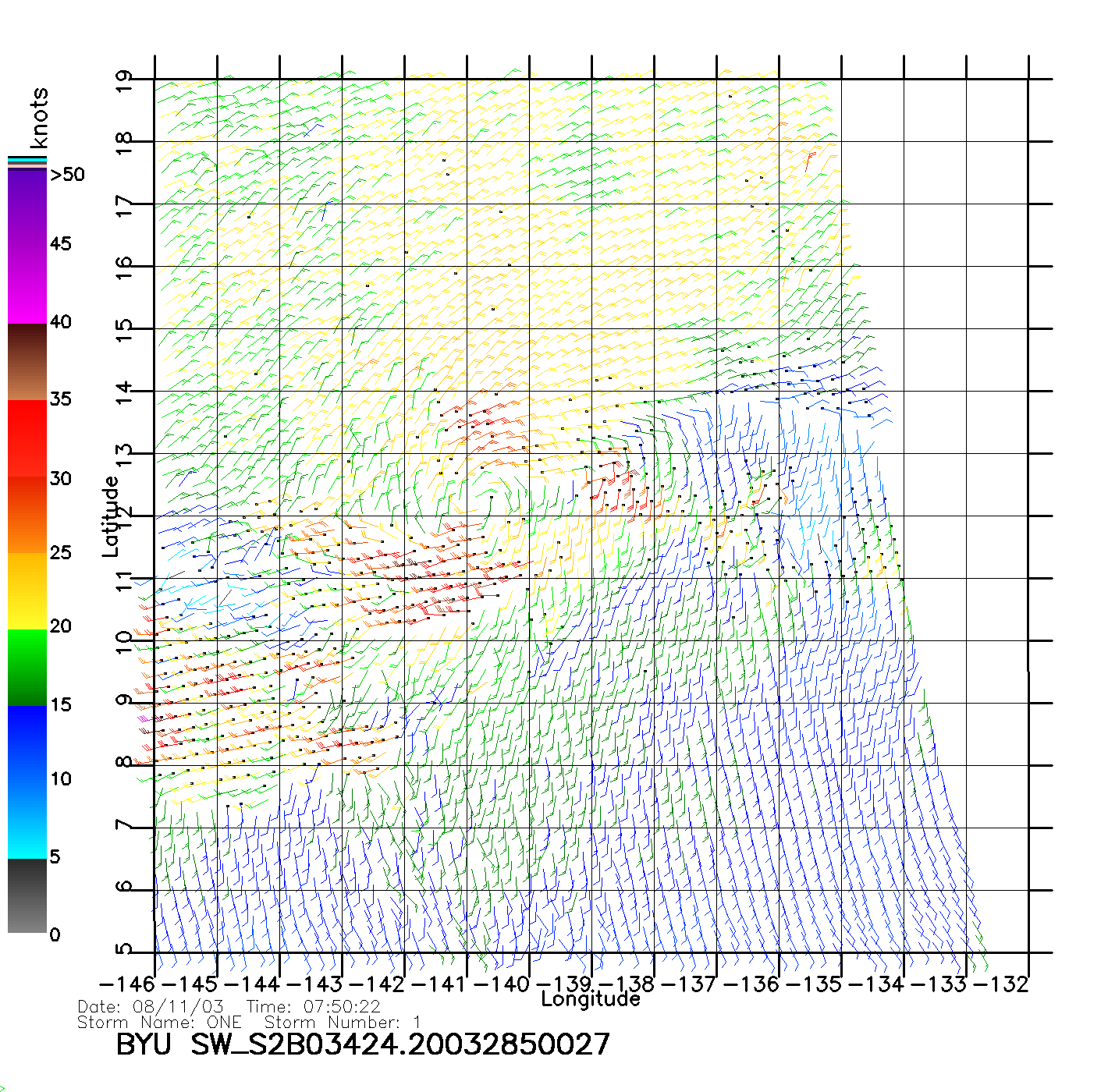This screenshot has width=1108, height=1092.
Task: Click the "Storm Name: ONE" text
Action: click(x=159, y=1023)
